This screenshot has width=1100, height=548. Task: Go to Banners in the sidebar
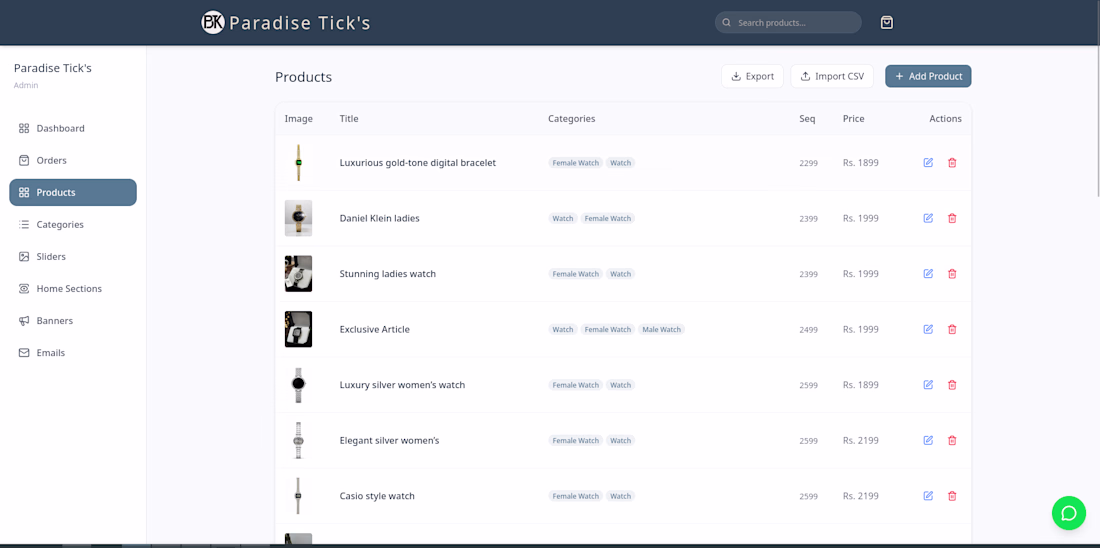[x=73, y=321]
